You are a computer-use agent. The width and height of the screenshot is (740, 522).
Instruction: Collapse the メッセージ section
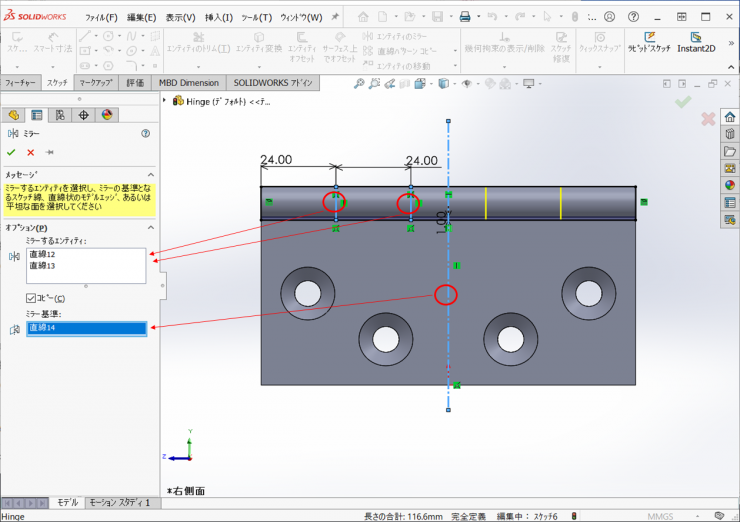(151, 174)
